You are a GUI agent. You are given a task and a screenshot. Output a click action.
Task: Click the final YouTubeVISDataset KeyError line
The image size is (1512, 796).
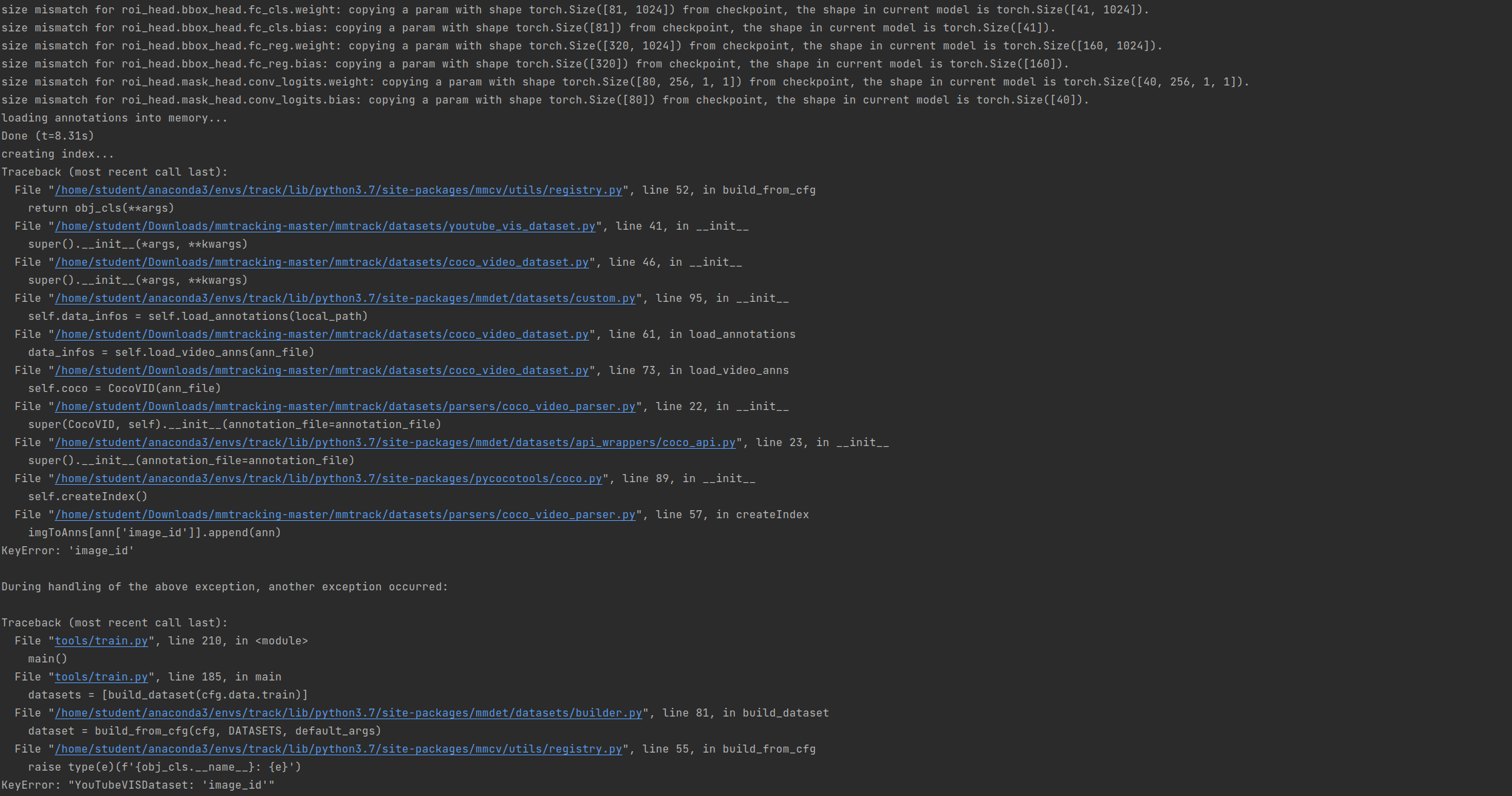138,785
